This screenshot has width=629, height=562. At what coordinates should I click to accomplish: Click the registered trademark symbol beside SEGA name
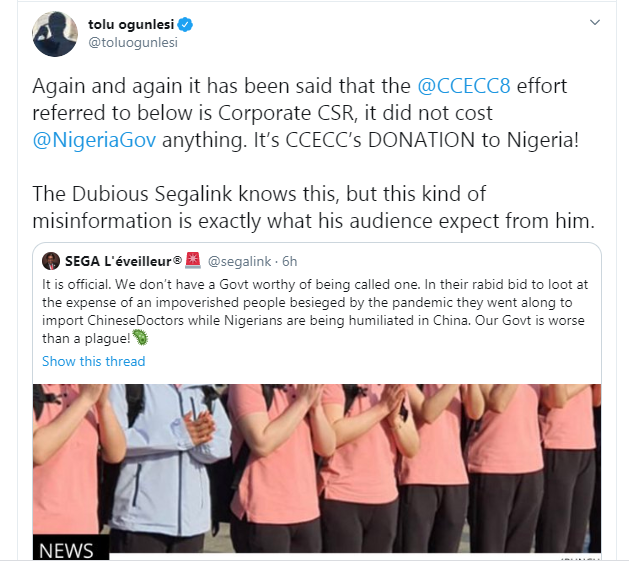point(177,260)
